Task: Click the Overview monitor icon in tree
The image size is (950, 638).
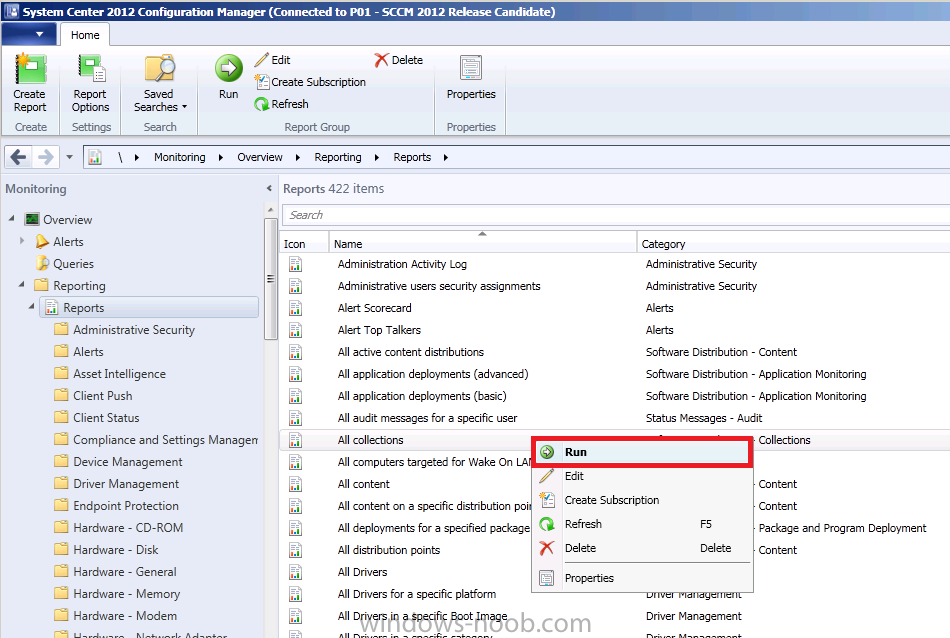Action: point(32,219)
